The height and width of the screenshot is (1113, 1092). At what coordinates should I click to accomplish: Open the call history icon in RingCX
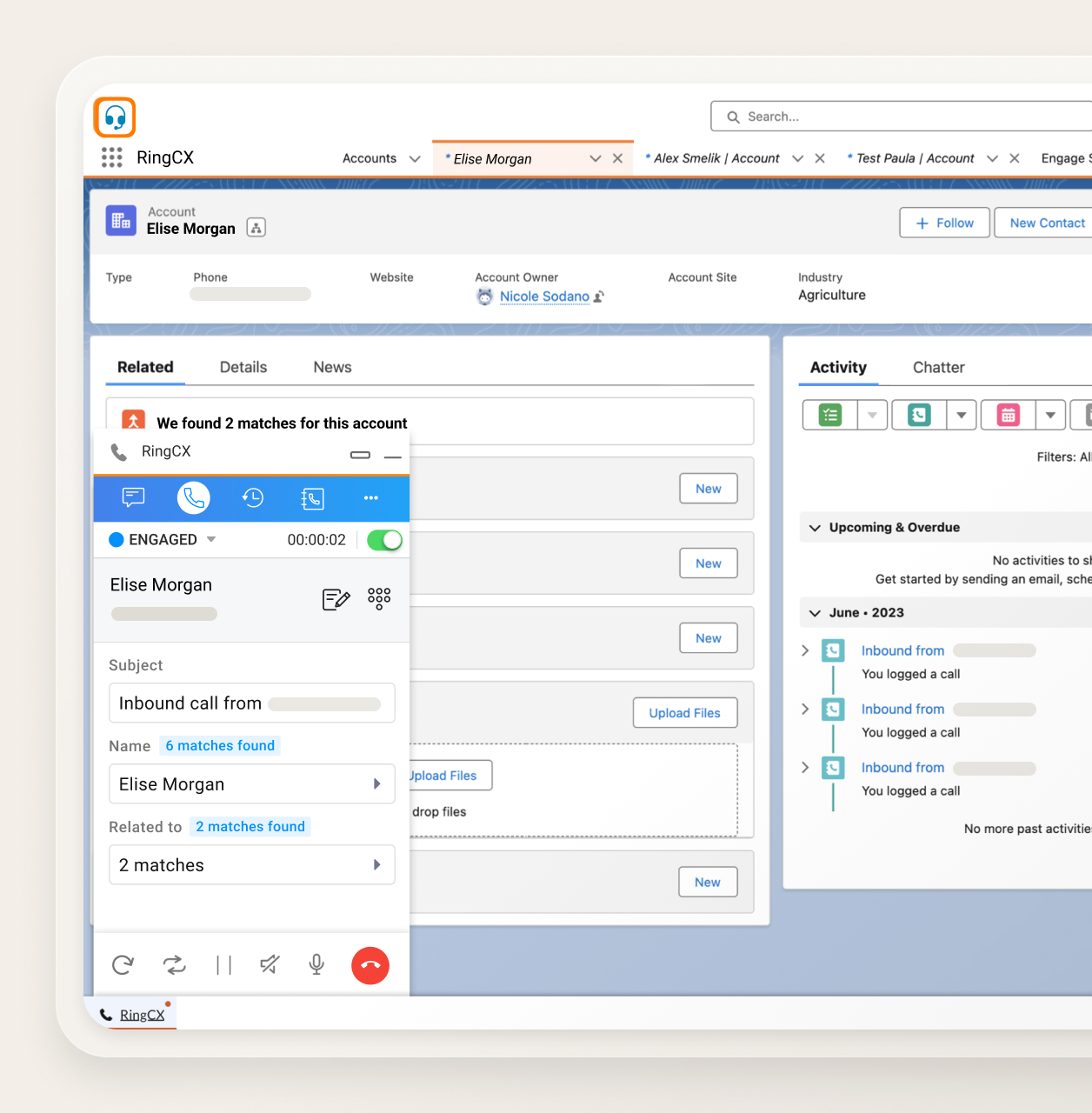[x=253, y=497]
